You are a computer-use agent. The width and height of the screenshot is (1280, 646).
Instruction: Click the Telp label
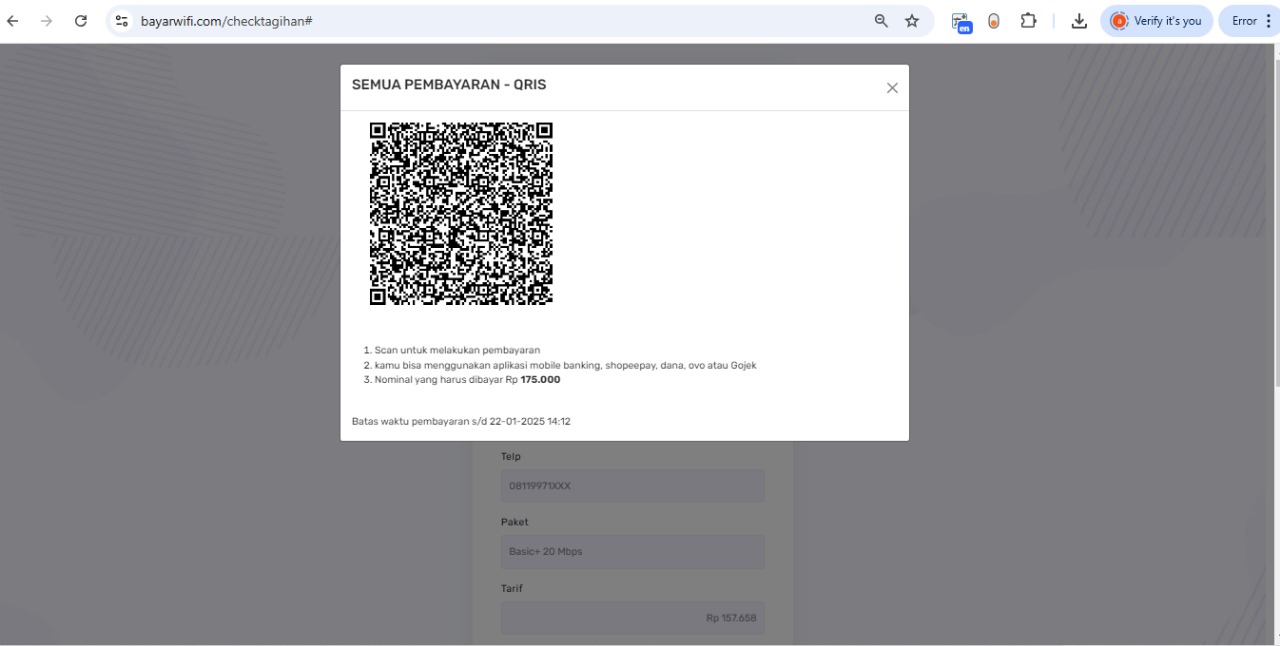(511, 457)
